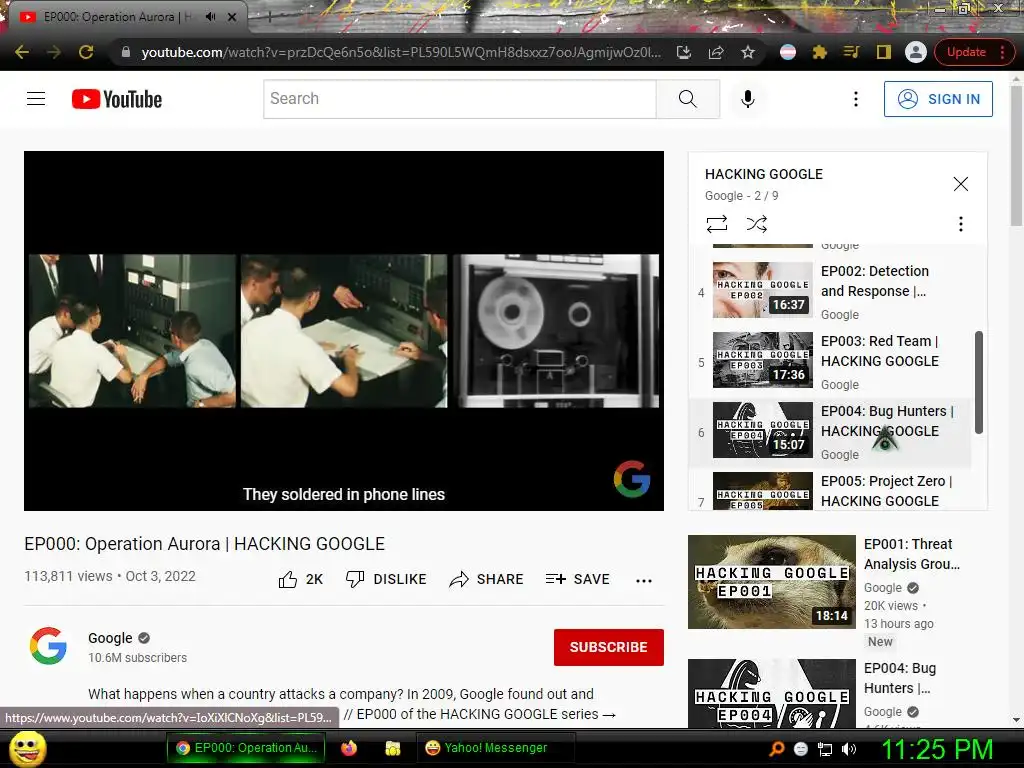Click the SIGN IN button
1024x768 pixels.
pos(938,99)
